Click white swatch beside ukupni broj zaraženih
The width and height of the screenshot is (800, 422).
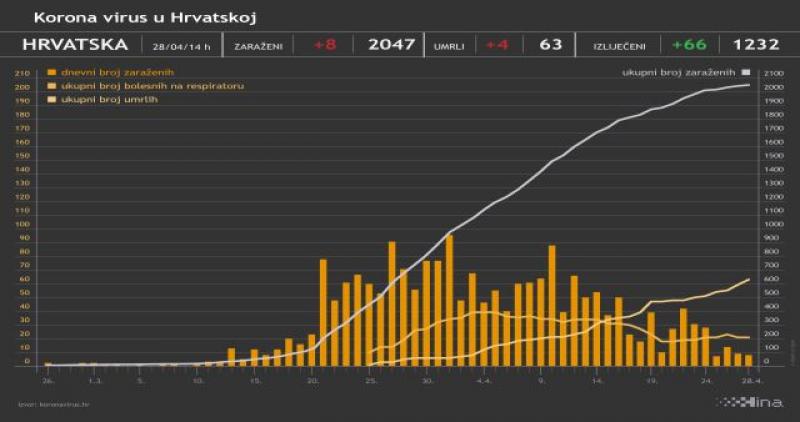[743, 74]
